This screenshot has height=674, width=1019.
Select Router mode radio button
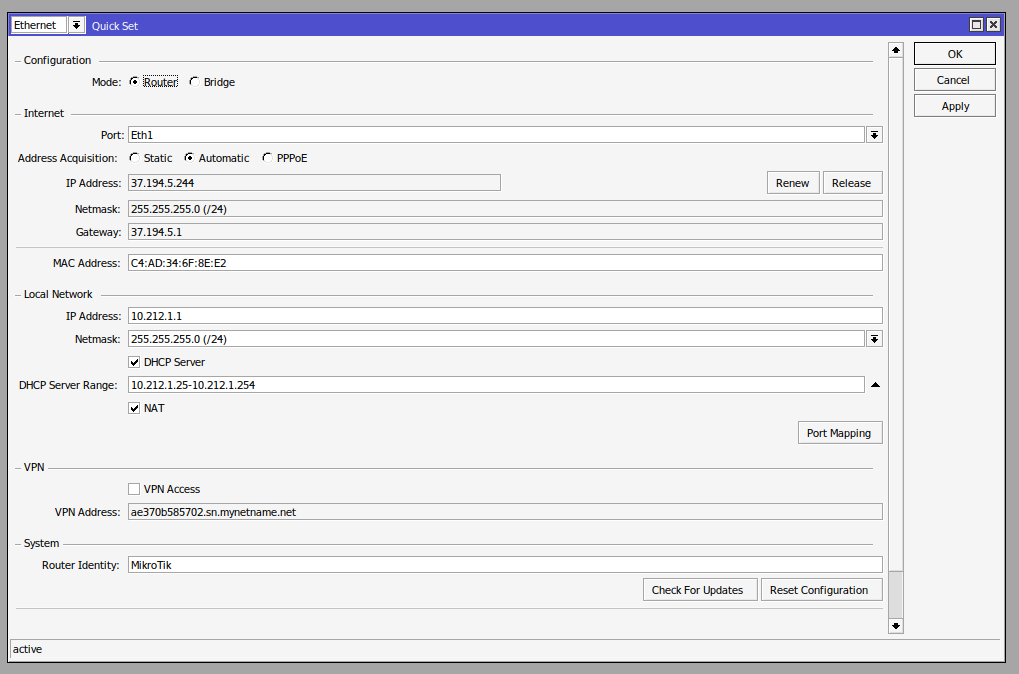pos(134,82)
